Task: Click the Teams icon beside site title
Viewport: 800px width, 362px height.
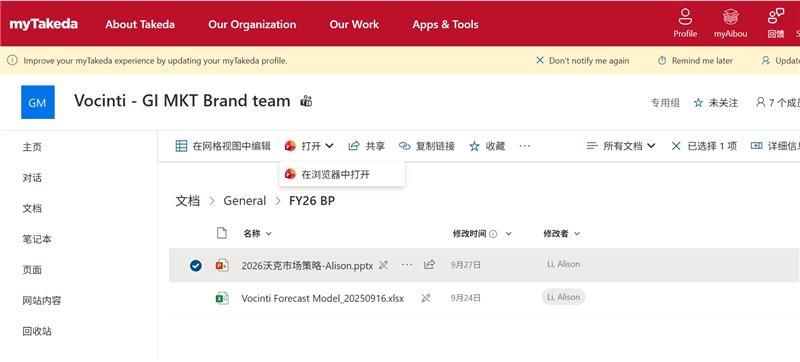Action: [x=306, y=101]
